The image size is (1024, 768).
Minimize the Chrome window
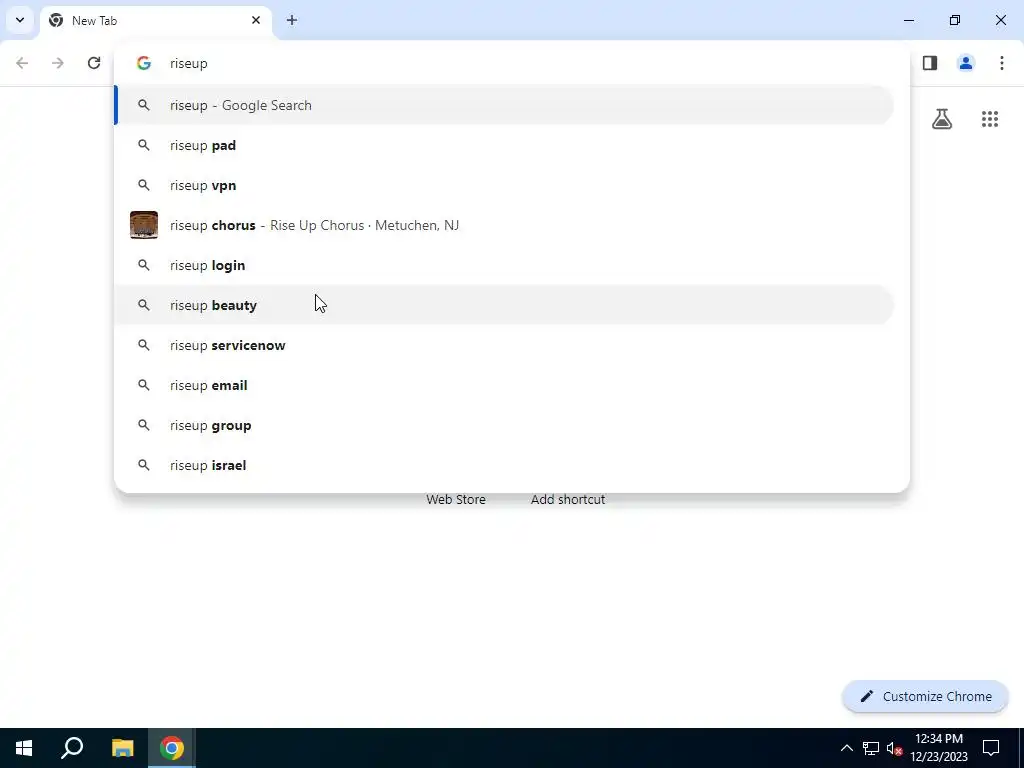[x=908, y=20]
